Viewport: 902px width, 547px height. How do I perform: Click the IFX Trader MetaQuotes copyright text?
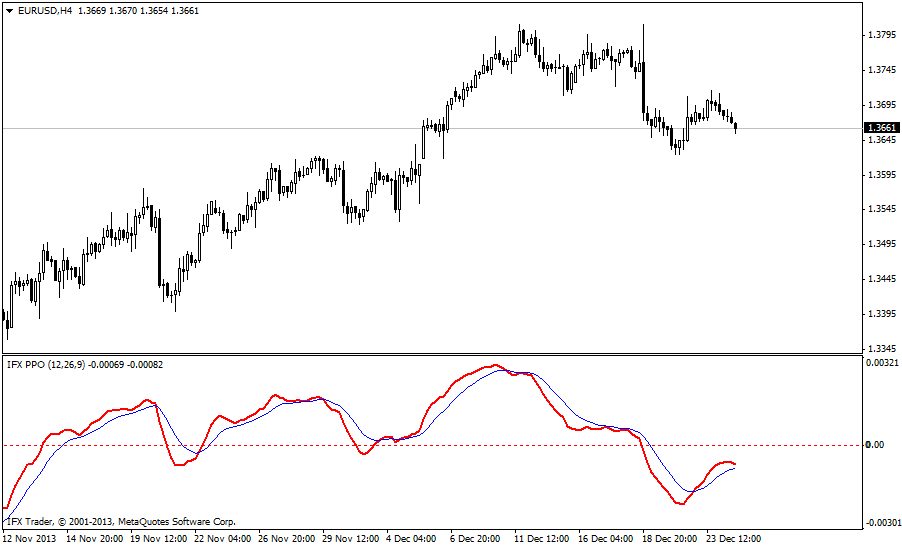coord(122,521)
